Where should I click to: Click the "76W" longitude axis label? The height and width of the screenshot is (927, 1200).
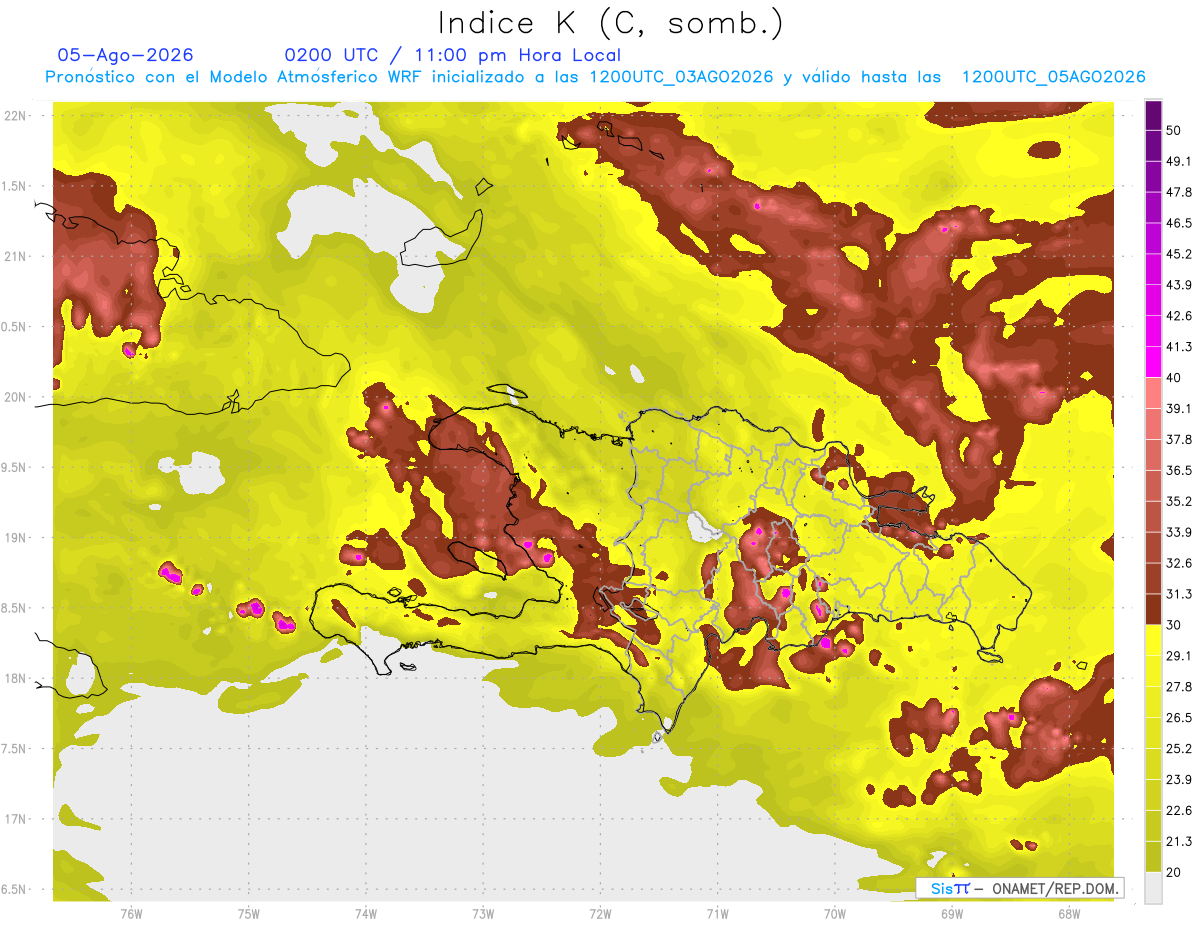[131, 914]
